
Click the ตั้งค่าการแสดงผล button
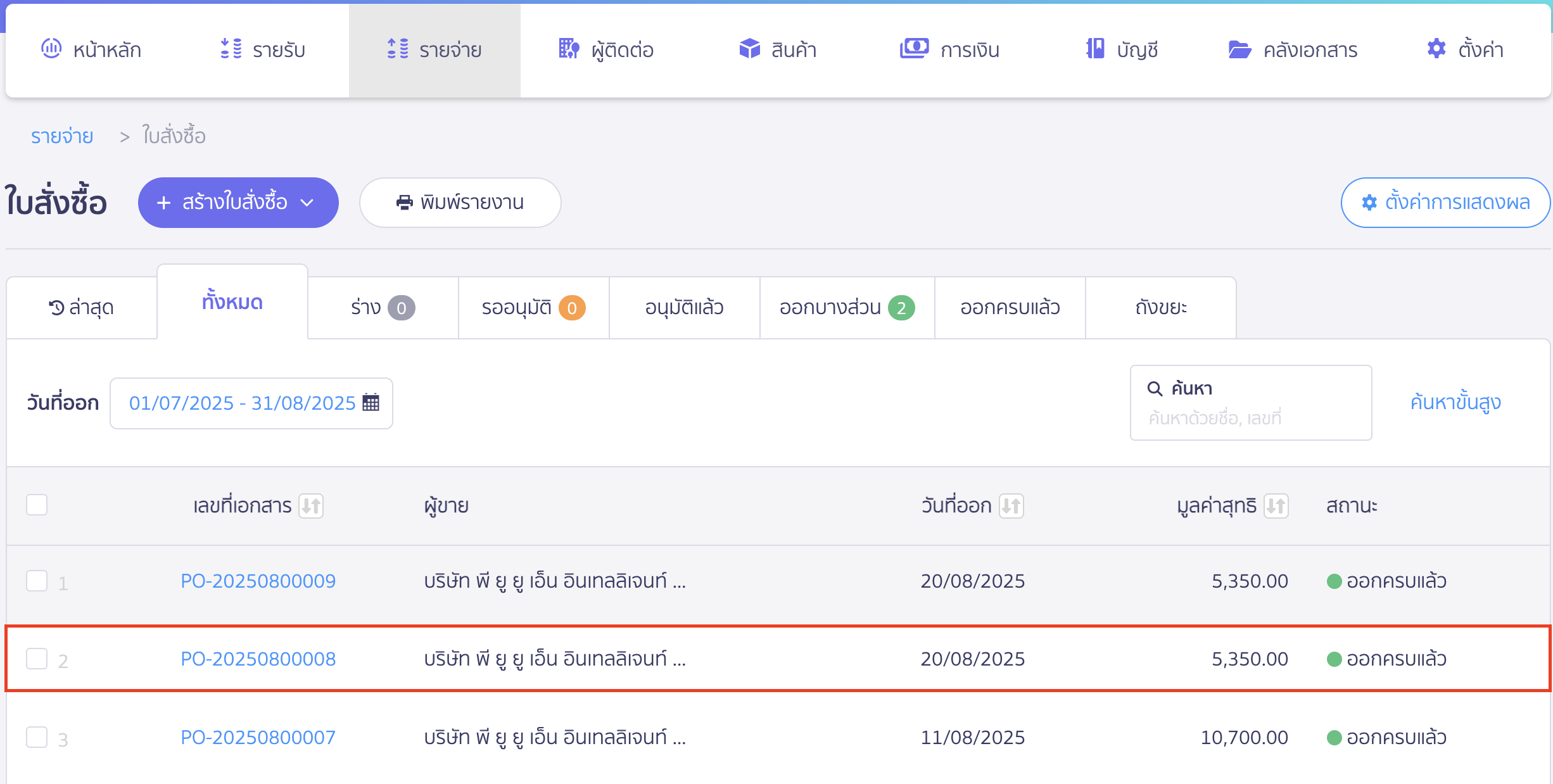[x=1445, y=203]
